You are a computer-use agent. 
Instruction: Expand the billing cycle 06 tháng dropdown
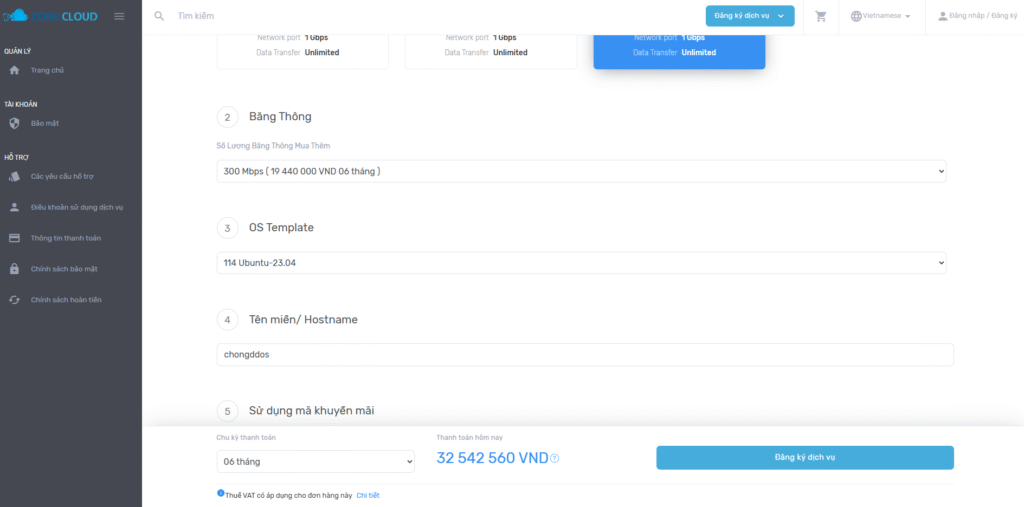point(315,461)
